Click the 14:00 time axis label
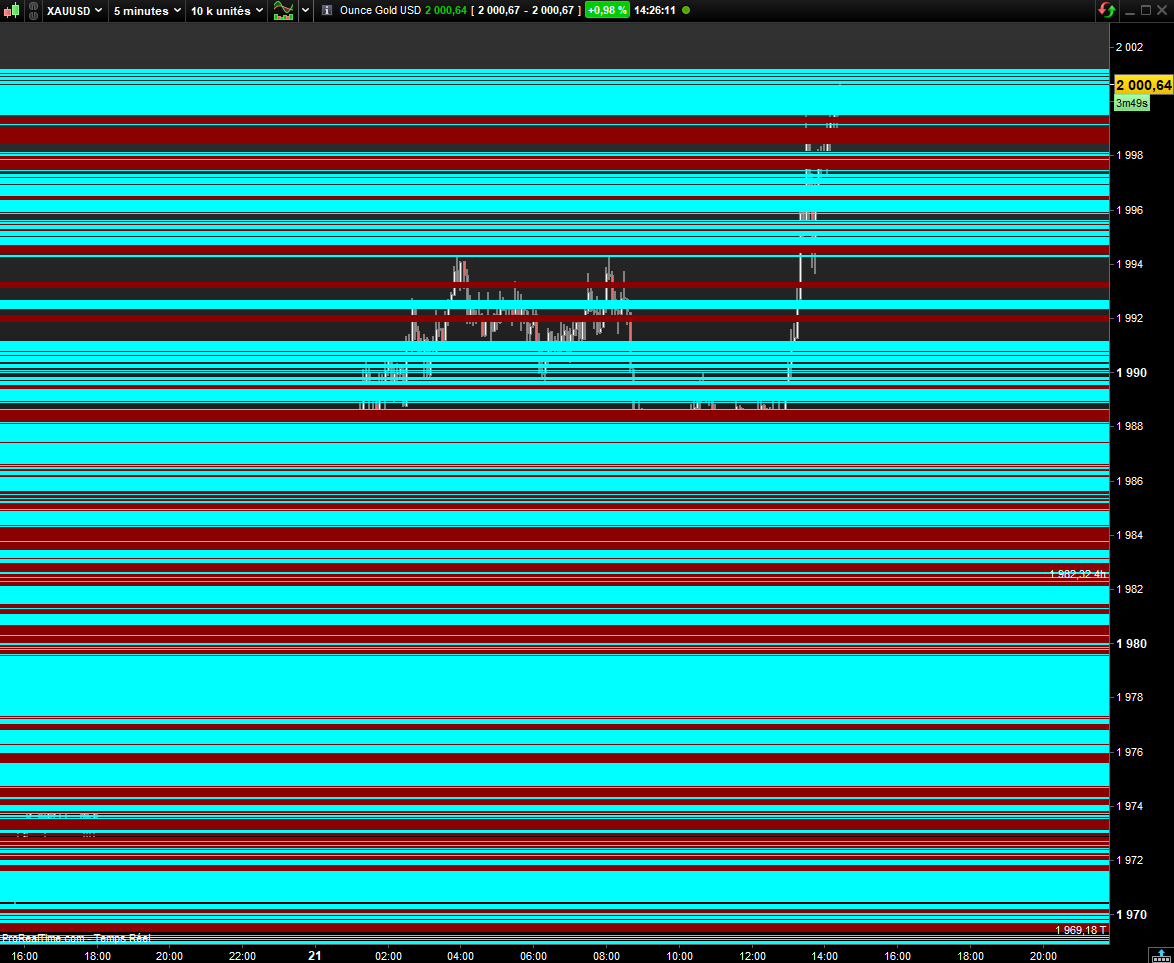Viewport: 1174px width, 963px height. (x=824, y=956)
